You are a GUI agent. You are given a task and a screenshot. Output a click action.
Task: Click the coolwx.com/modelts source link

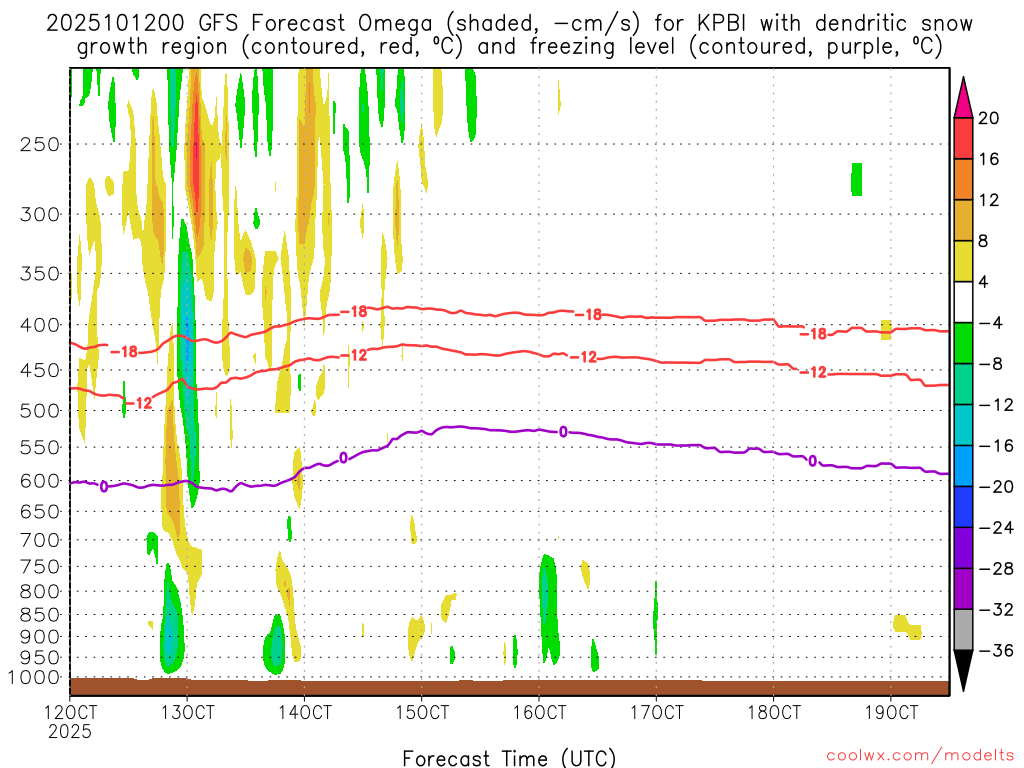920,756
